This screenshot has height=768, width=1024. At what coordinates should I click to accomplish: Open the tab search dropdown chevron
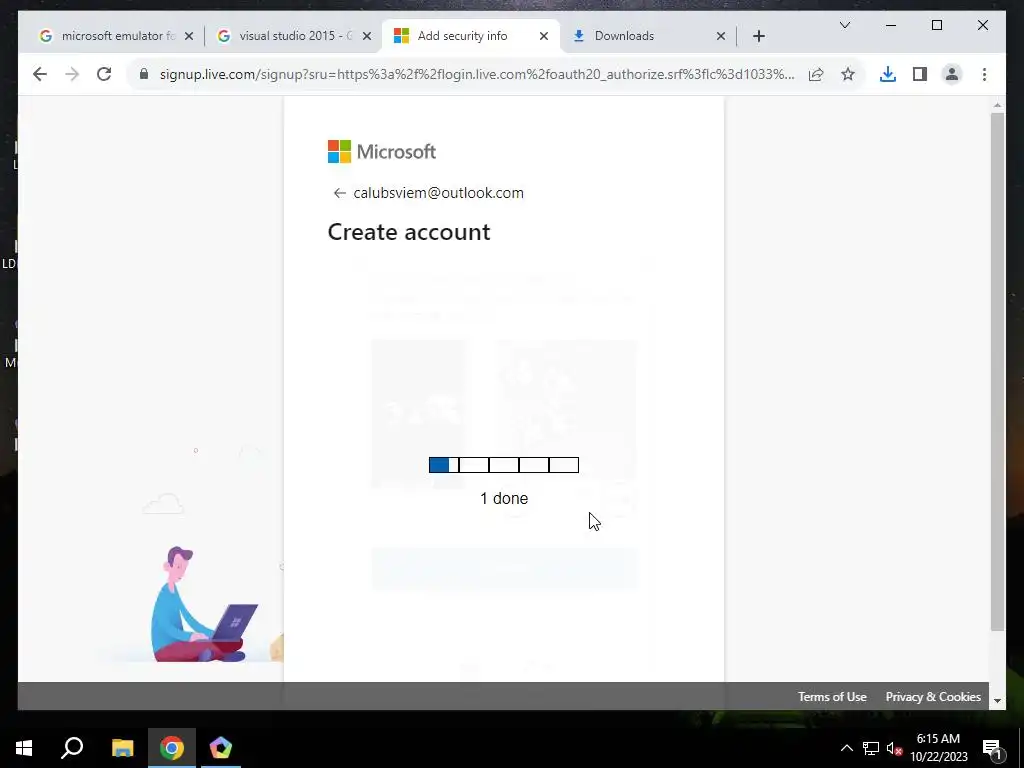pyautogui.click(x=844, y=25)
